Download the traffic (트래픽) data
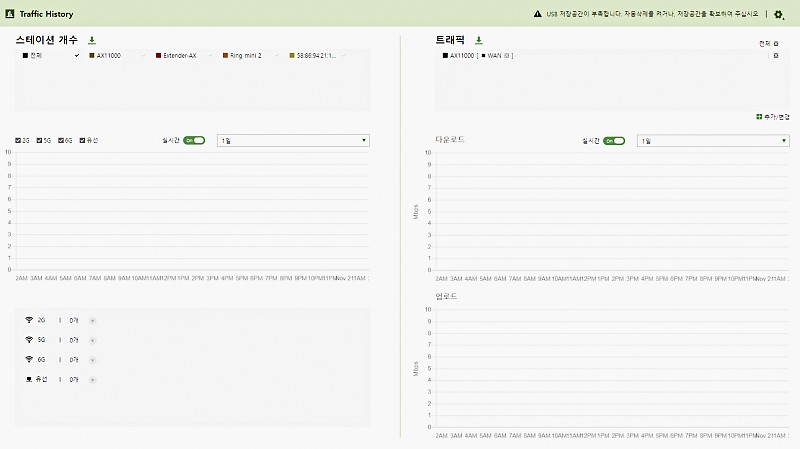 tap(478, 41)
